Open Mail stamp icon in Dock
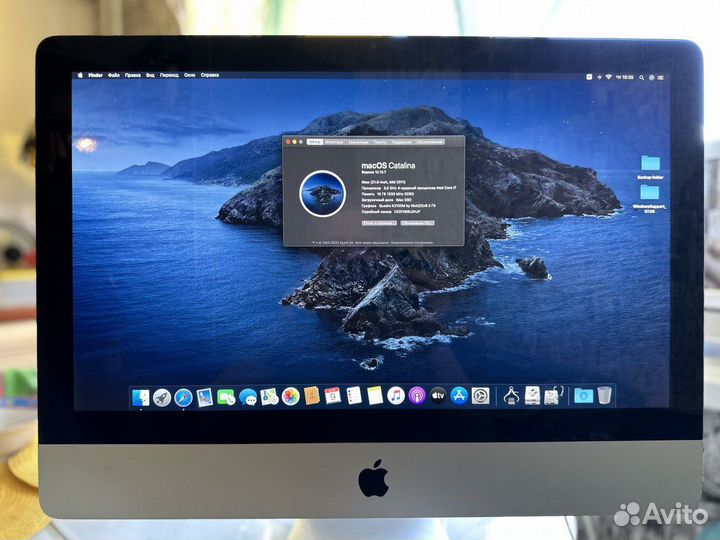The width and height of the screenshot is (720, 540). pyautogui.click(x=204, y=397)
